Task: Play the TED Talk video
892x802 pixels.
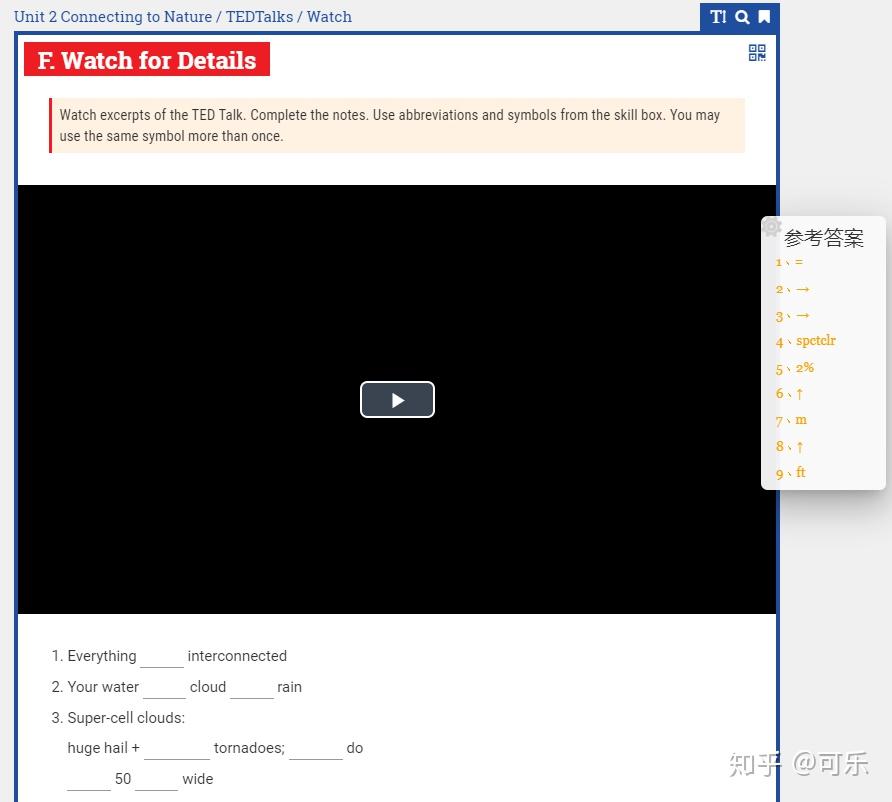Action: [x=397, y=399]
